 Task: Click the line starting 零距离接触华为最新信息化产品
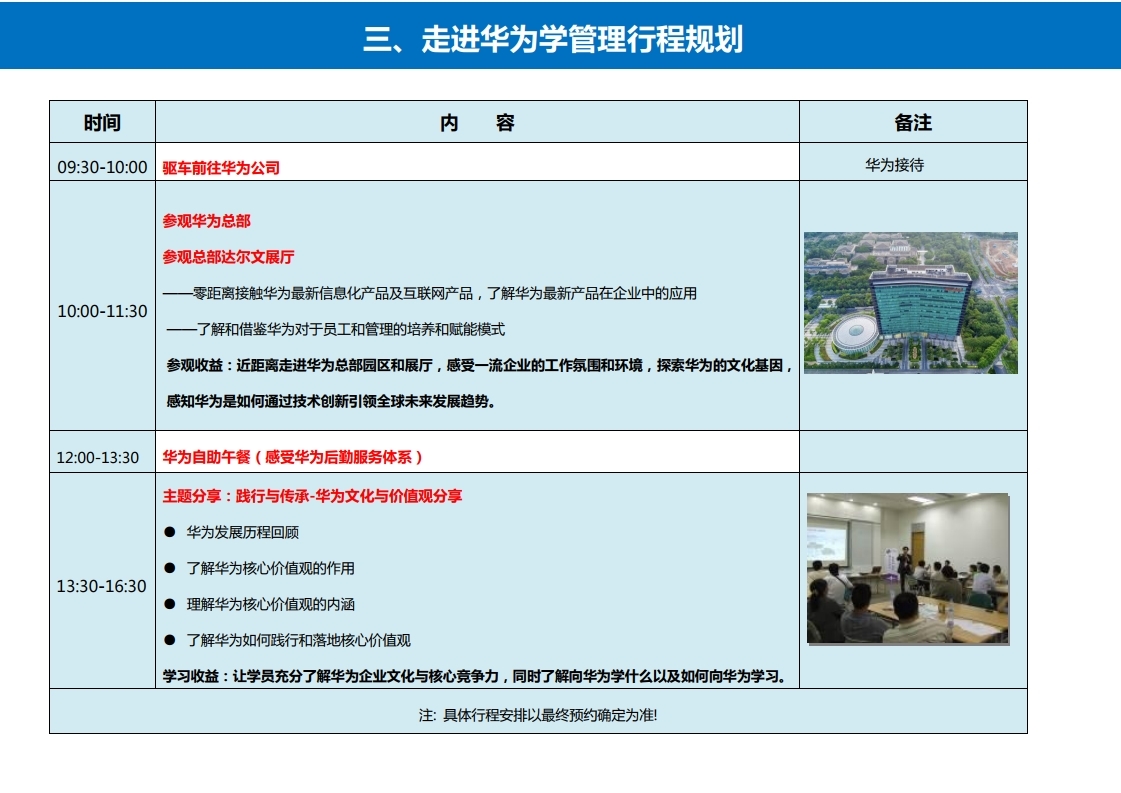point(430,293)
